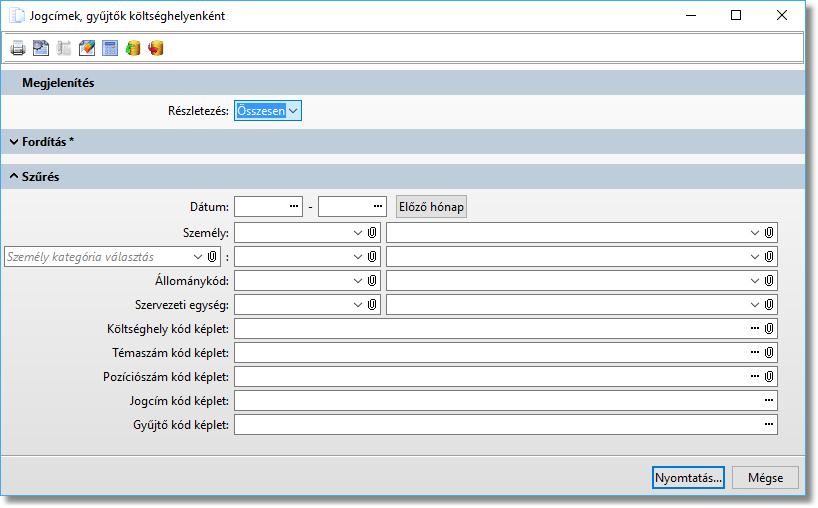Click ellipsis in Témaszám kód képlet field

pyautogui.click(x=755, y=353)
